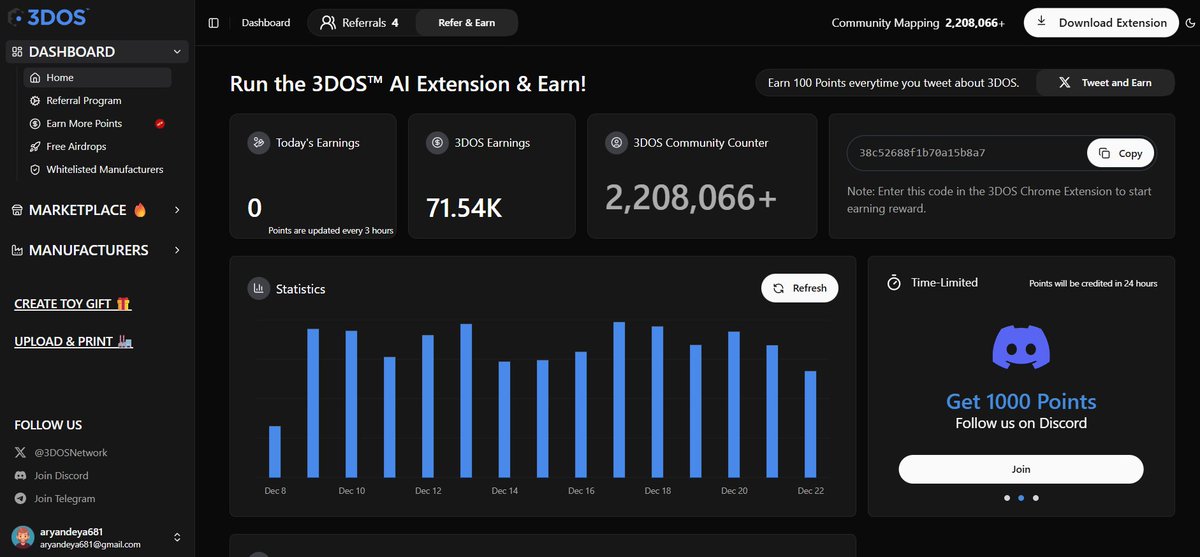
Task: Click the 'Get 1000 Points' heading
Action: click(1021, 401)
